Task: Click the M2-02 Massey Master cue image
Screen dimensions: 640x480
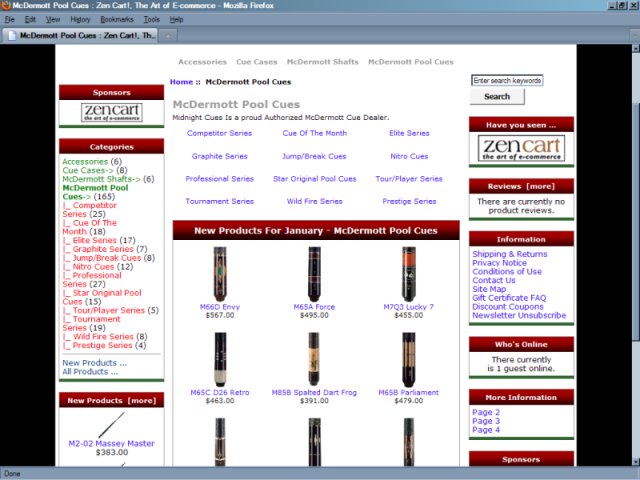Action: click(111, 424)
